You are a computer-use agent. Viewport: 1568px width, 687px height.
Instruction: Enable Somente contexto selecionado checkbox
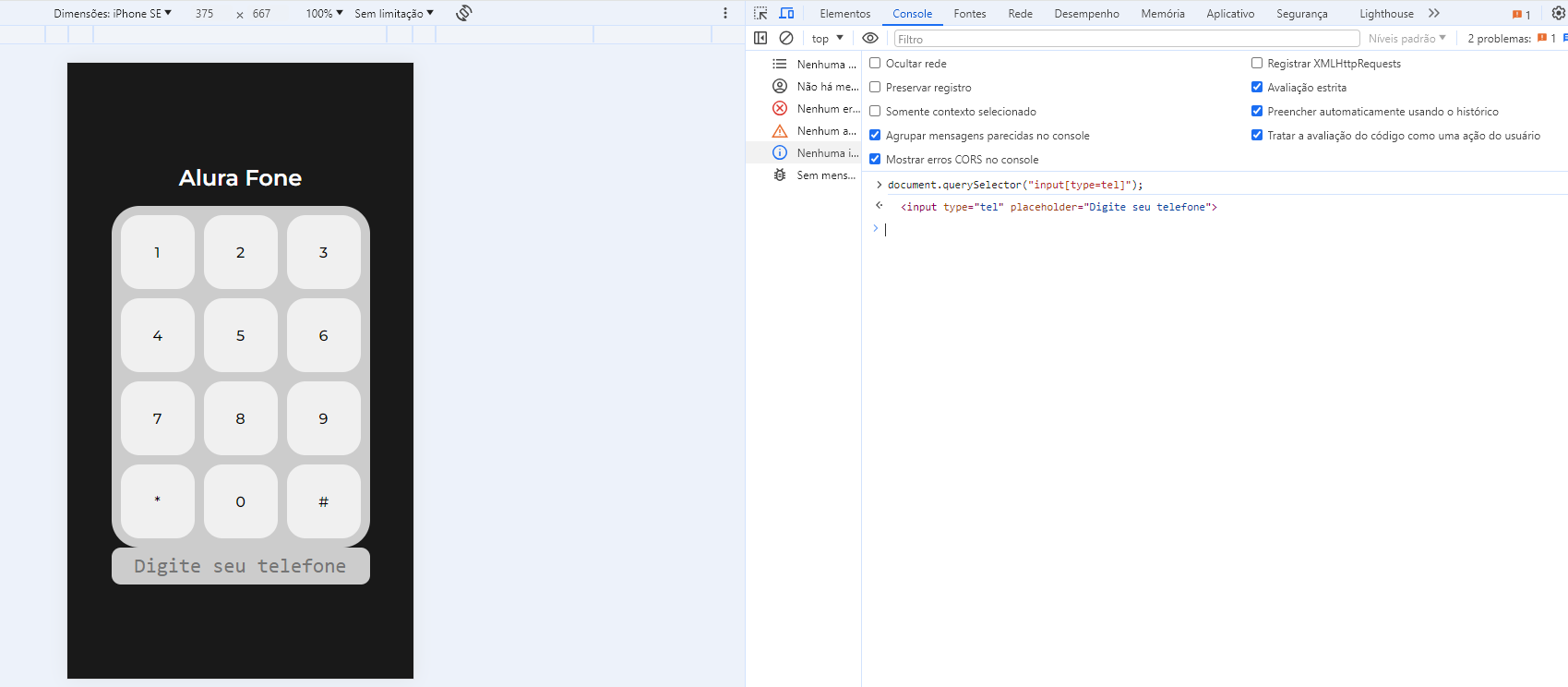pos(875,111)
